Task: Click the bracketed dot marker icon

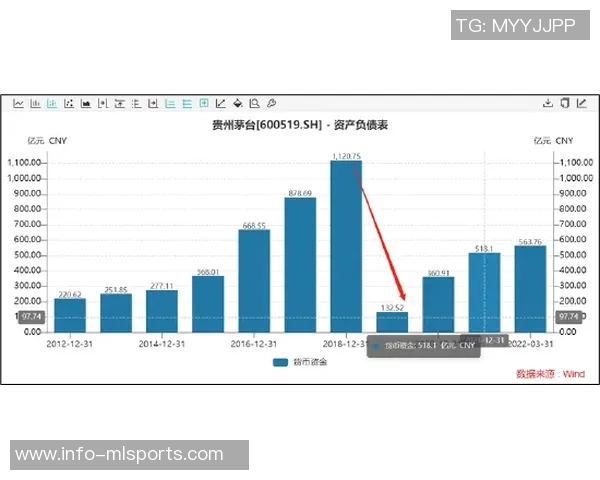Action: [x=103, y=103]
